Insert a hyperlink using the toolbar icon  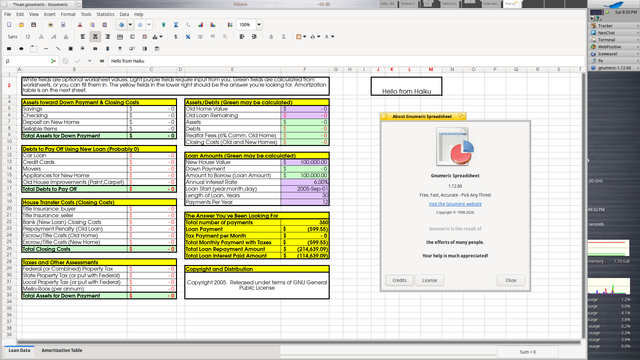tap(164, 25)
